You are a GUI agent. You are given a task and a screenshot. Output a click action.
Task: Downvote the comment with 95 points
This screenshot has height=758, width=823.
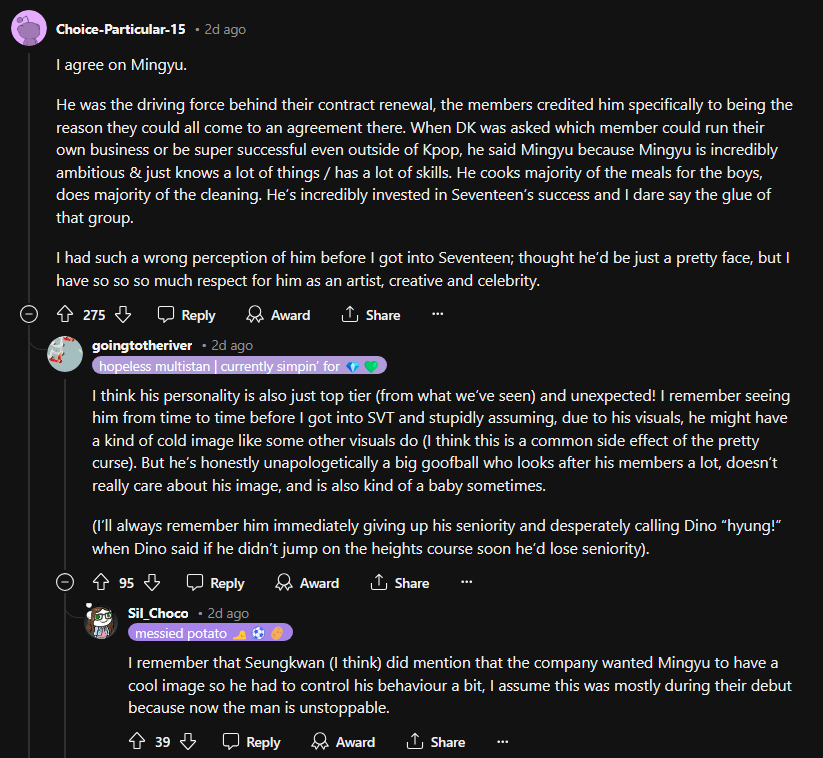152,583
